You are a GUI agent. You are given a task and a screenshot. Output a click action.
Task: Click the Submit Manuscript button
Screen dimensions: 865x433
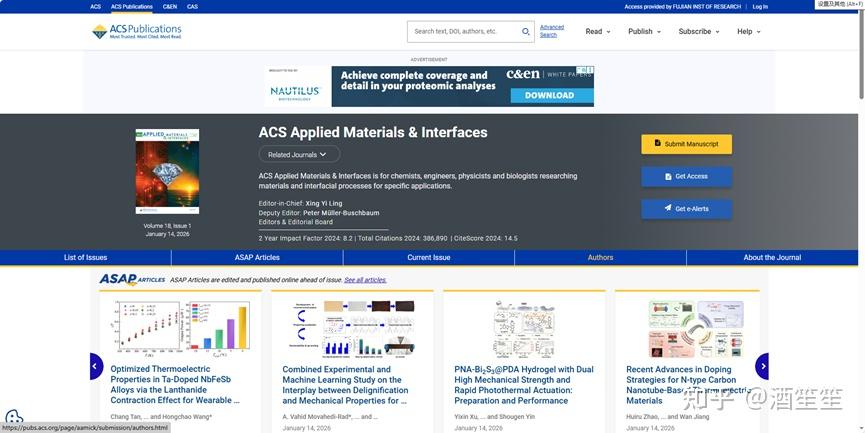click(x=686, y=144)
